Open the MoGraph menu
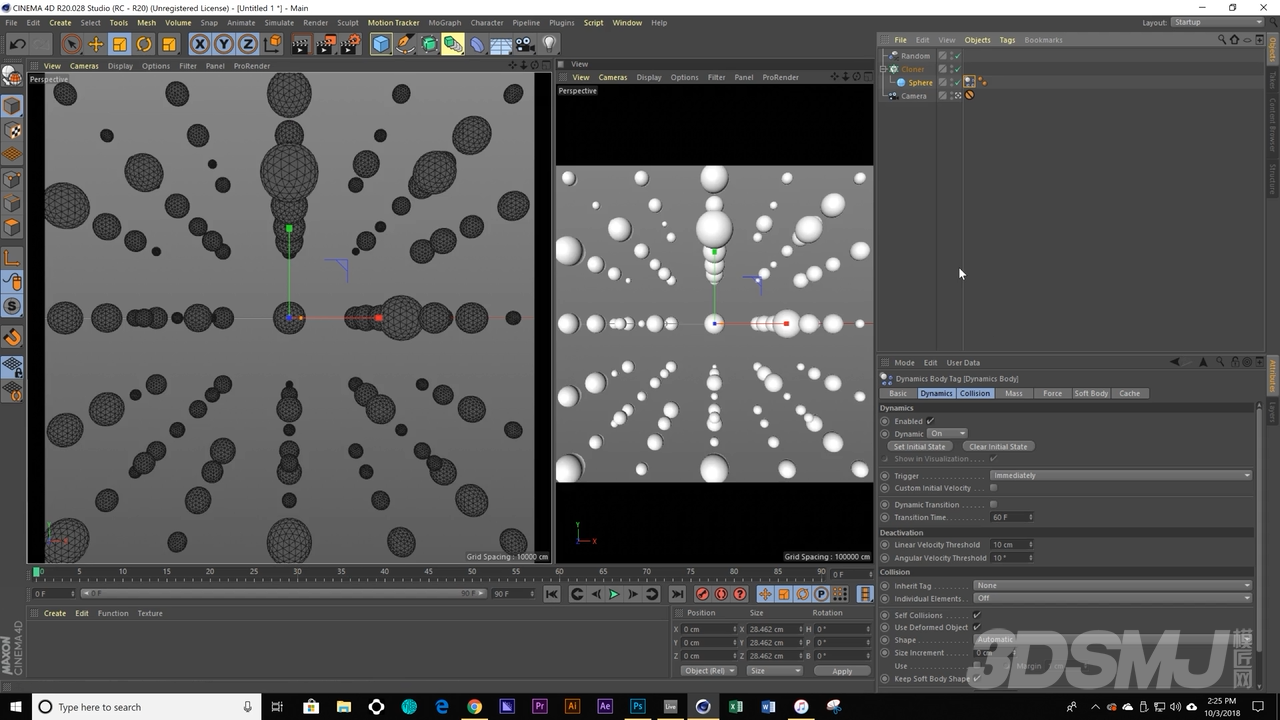The height and width of the screenshot is (720, 1280). click(x=444, y=22)
